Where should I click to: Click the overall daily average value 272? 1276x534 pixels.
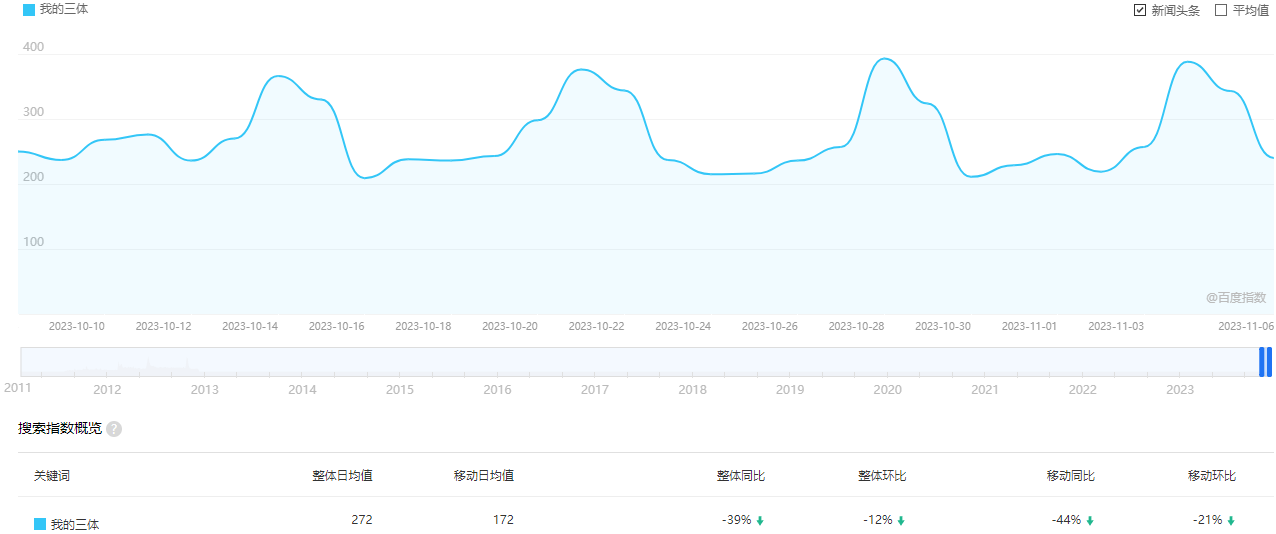[362, 520]
